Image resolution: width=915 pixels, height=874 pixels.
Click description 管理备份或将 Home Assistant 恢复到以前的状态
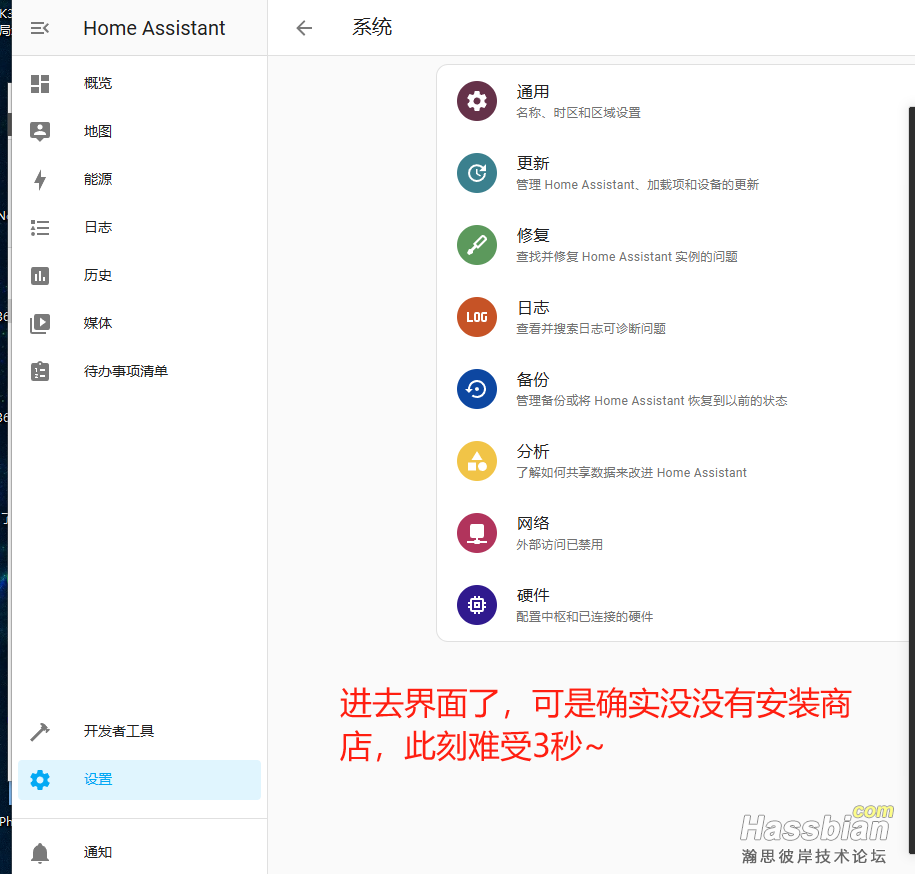651,401
